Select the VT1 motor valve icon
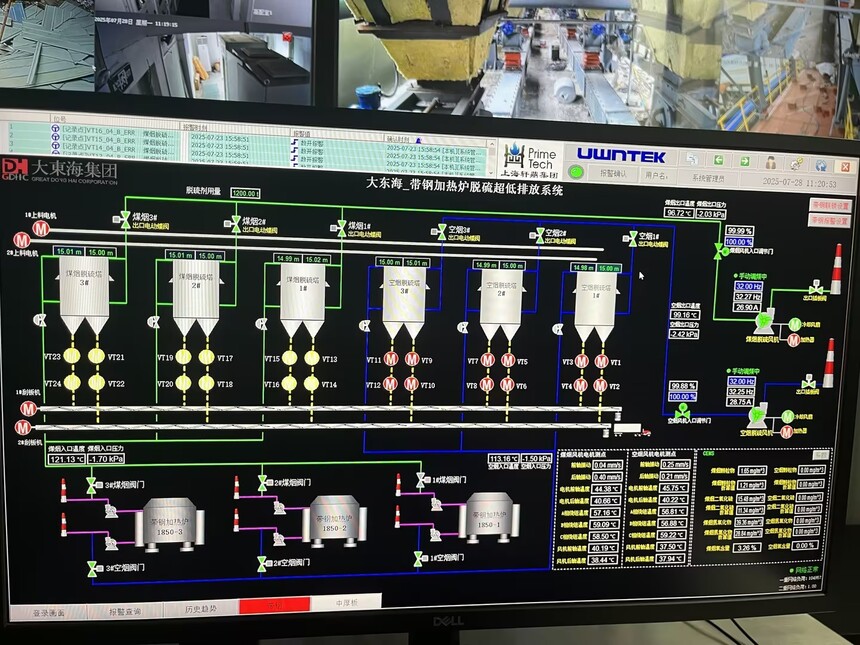Screen dimensions: 860x645 602,360
